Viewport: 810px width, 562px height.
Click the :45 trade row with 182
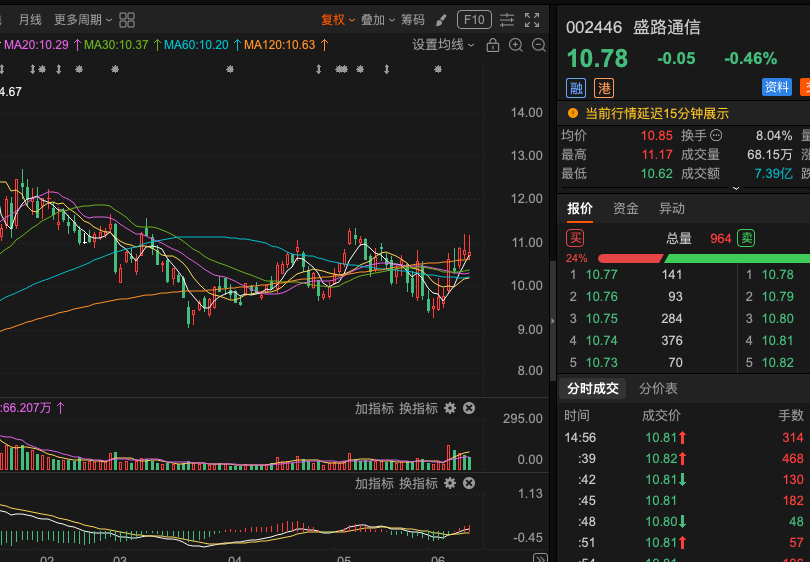[x=684, y=501]
